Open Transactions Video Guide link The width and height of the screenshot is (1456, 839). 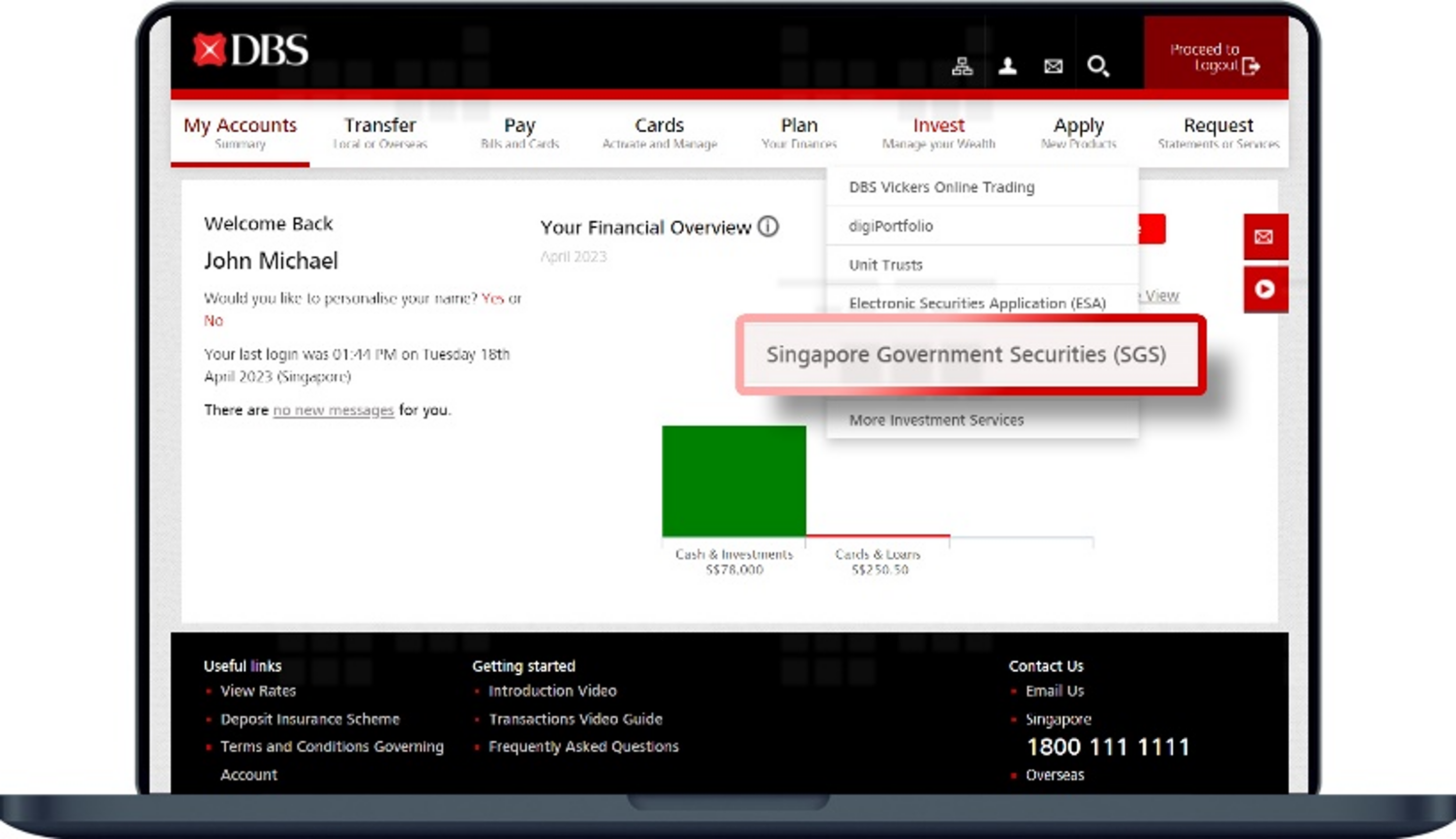coord(575,719)
